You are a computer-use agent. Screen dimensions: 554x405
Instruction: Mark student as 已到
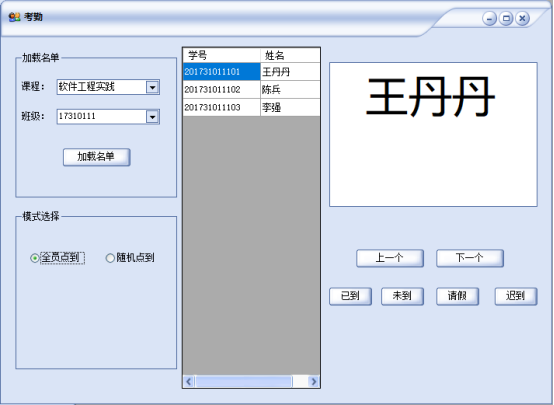tap(350, 296)
